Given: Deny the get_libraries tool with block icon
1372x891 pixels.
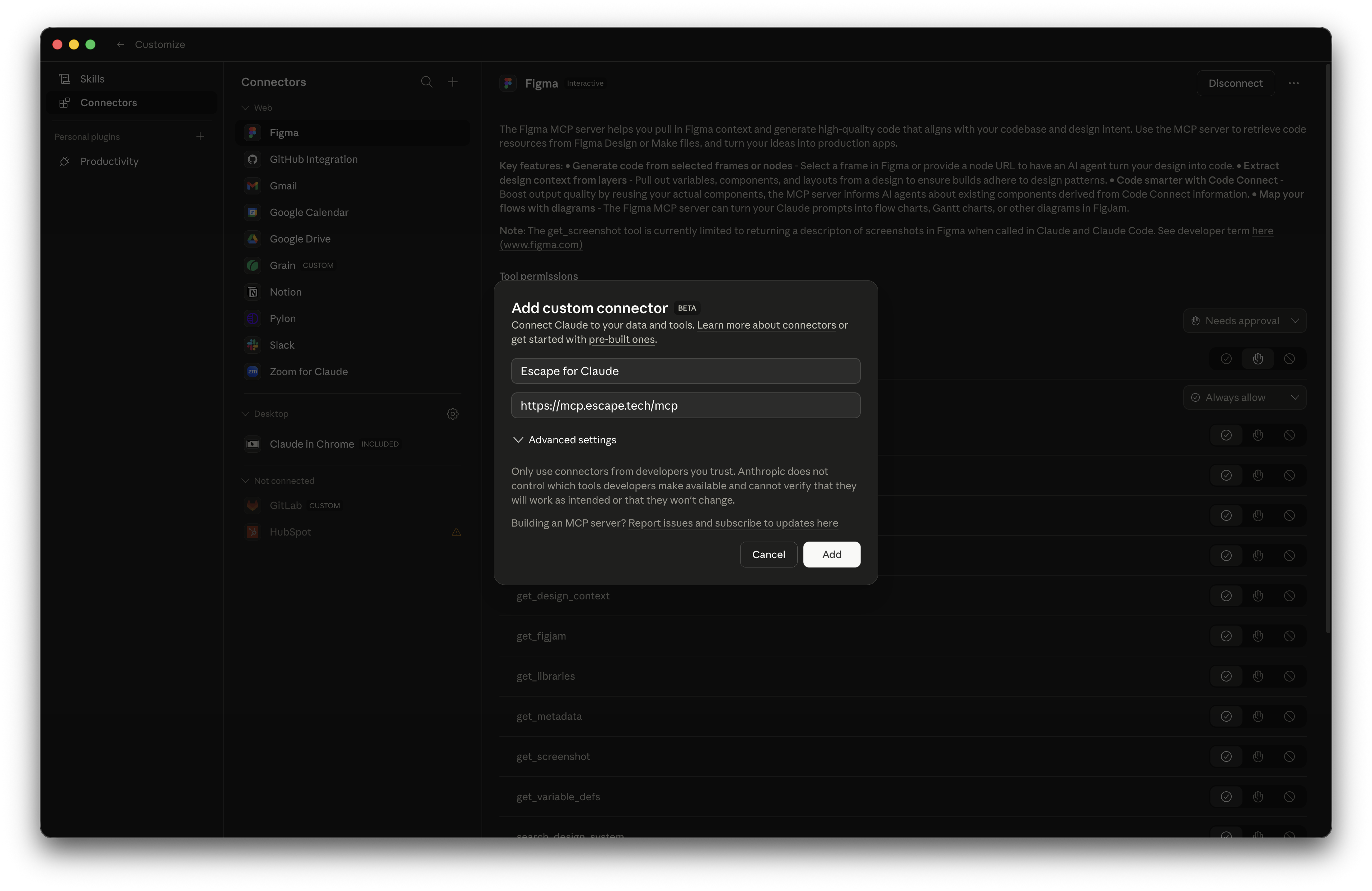Looking at the screenshot, I should point(1290,676).
